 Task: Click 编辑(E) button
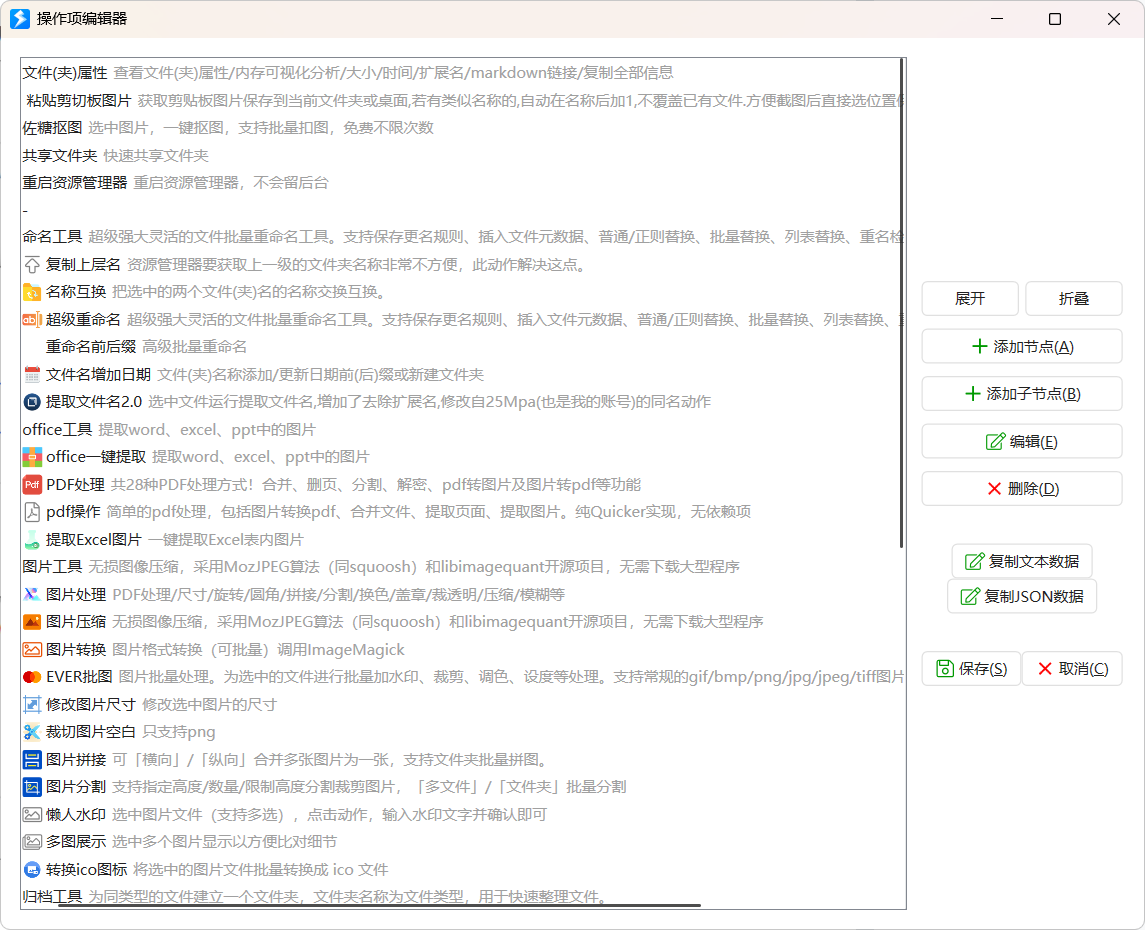click(x=1022, y=442)
